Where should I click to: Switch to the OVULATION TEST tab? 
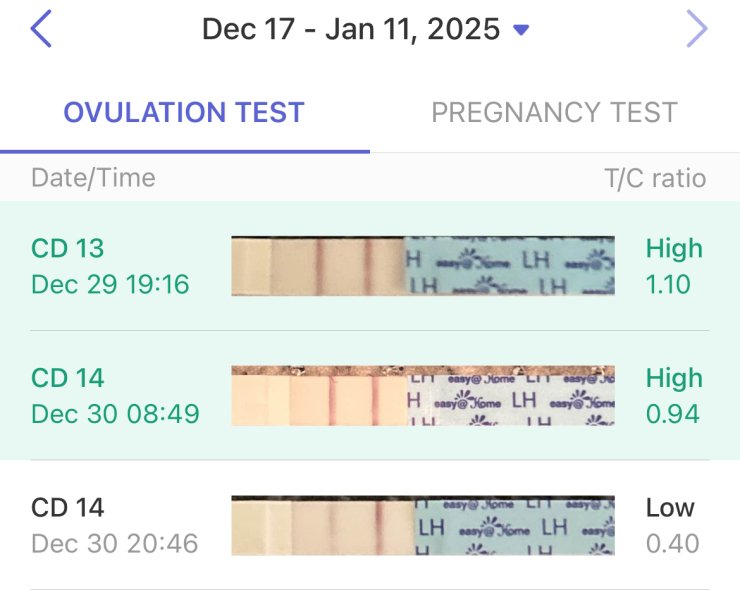(184, 112)
